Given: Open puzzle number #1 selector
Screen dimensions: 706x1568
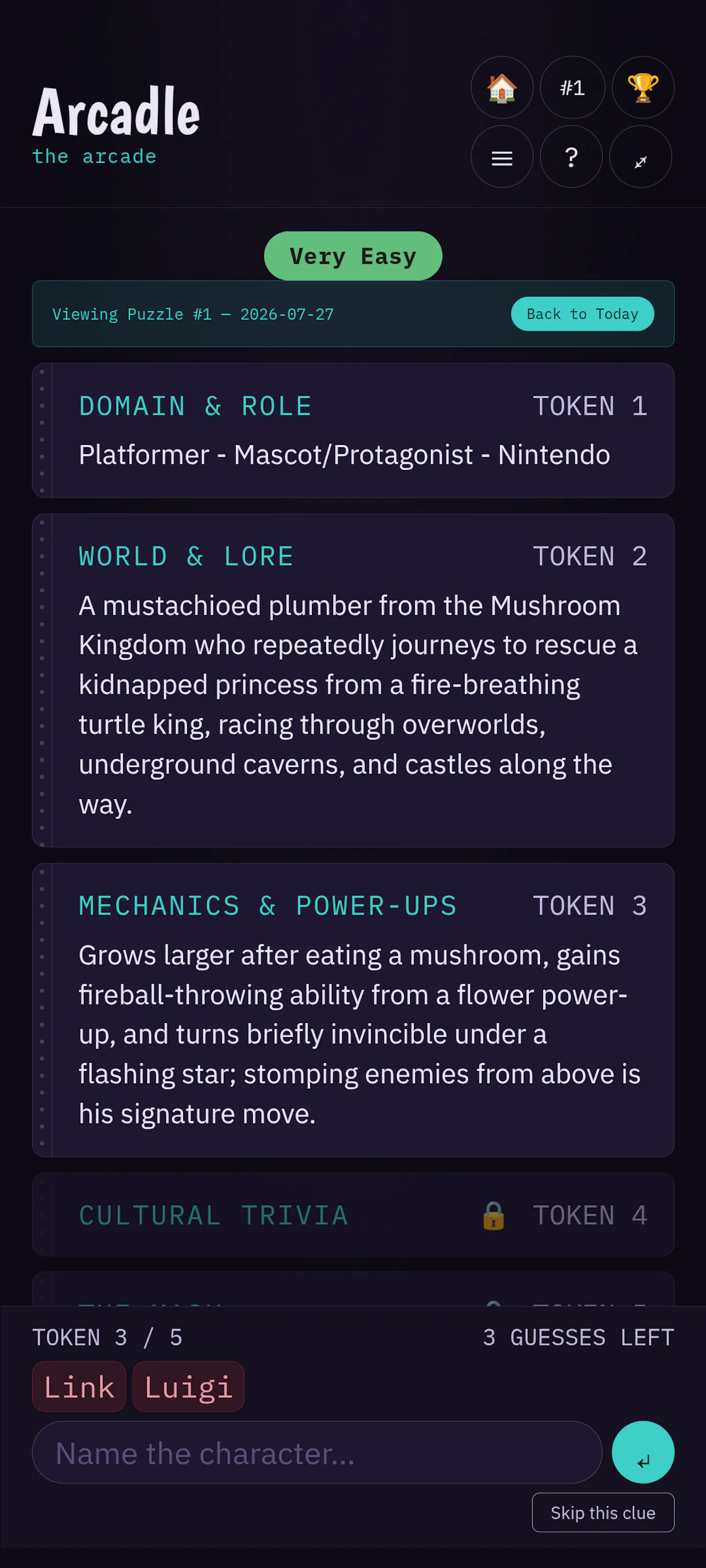Looking at the screenshot, I should pos(572,88).
